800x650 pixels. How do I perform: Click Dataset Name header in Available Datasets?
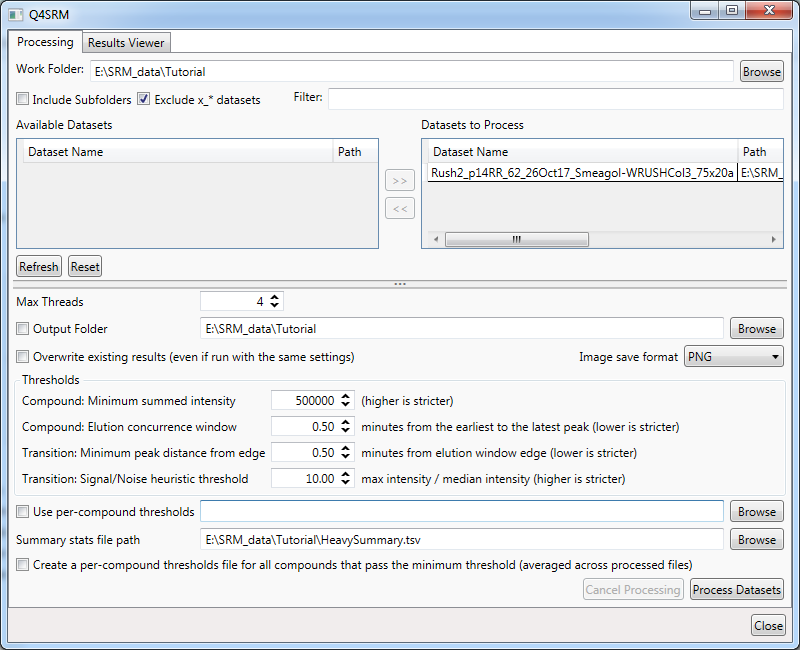click(178, 152)
